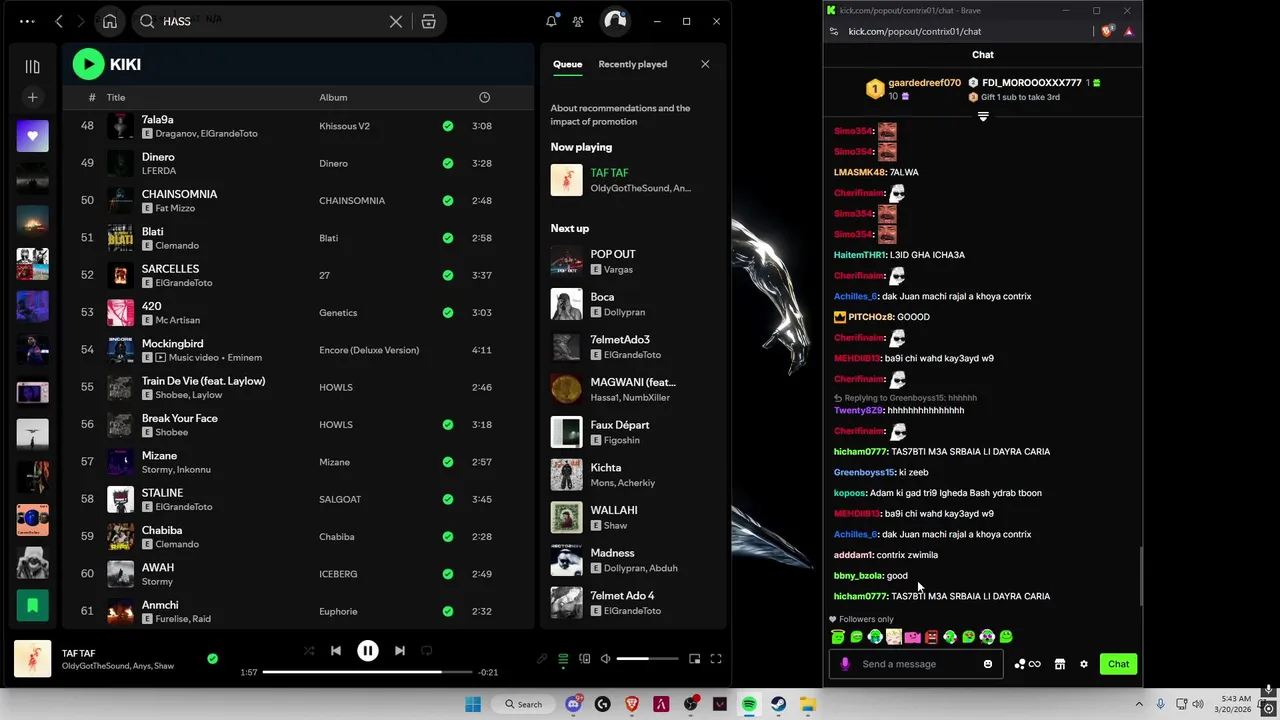This screenshot has height=720, width=1280.
Task: Toggle repeat in the player bar
Action: coord(426,651)
